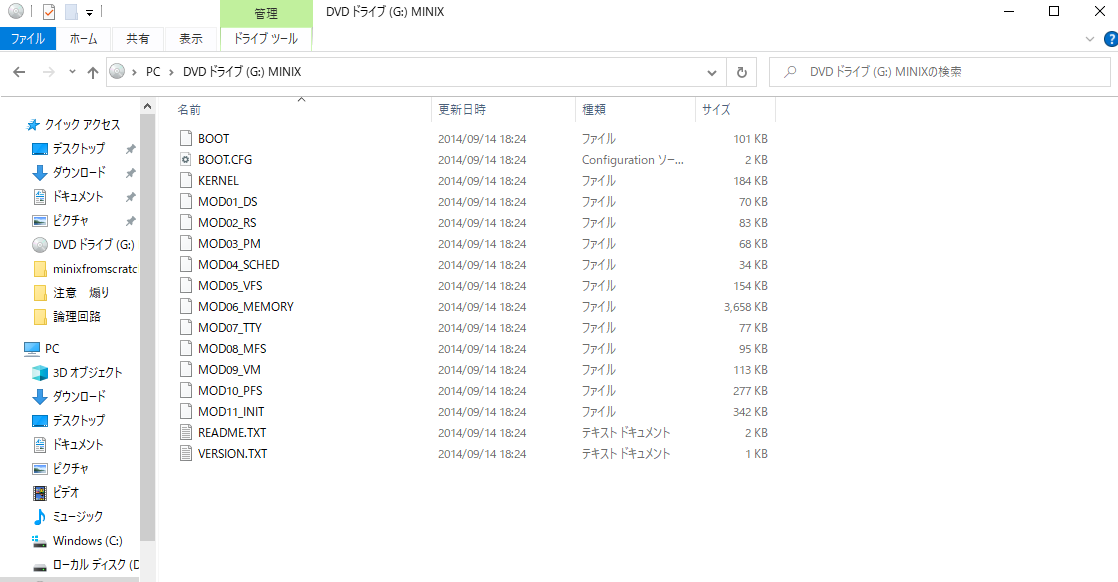Open the quick access toolbar customize dropdown
The image size is (1118, 582).
(89, 12)
